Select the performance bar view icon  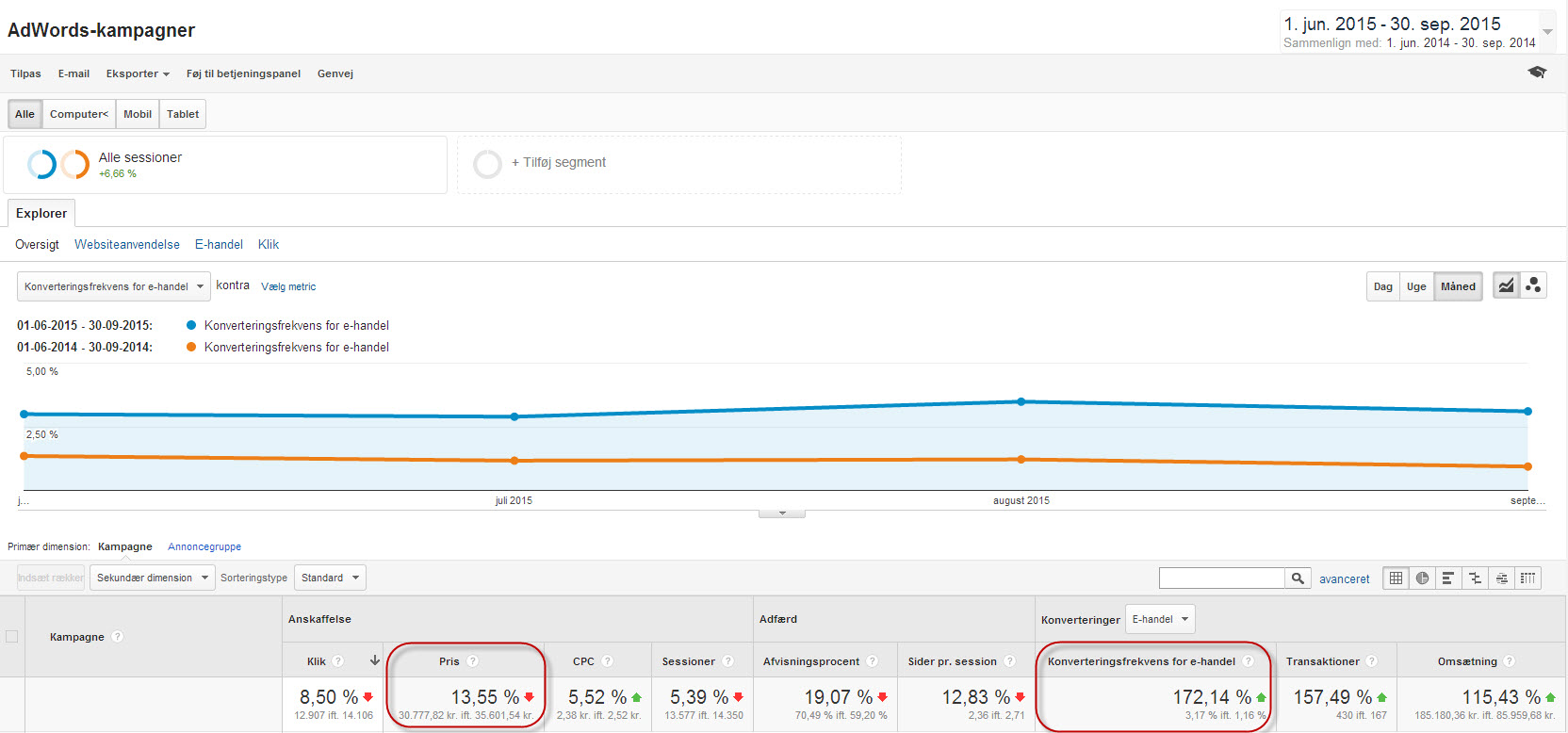(1448, 578)
